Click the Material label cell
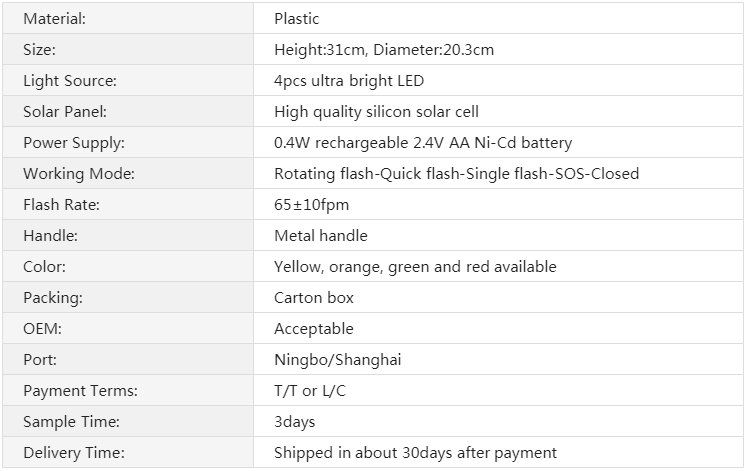747x471 pixels. pyautogui.click(x=128, y=19)
